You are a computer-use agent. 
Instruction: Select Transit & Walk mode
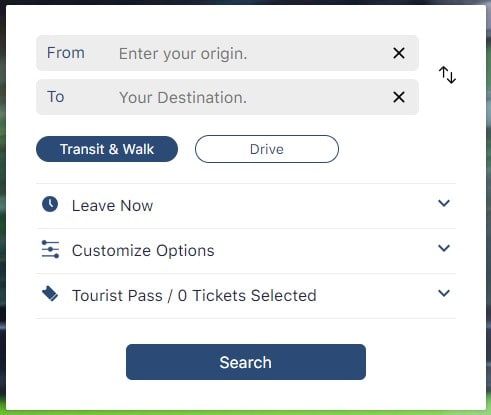[107, 149]
